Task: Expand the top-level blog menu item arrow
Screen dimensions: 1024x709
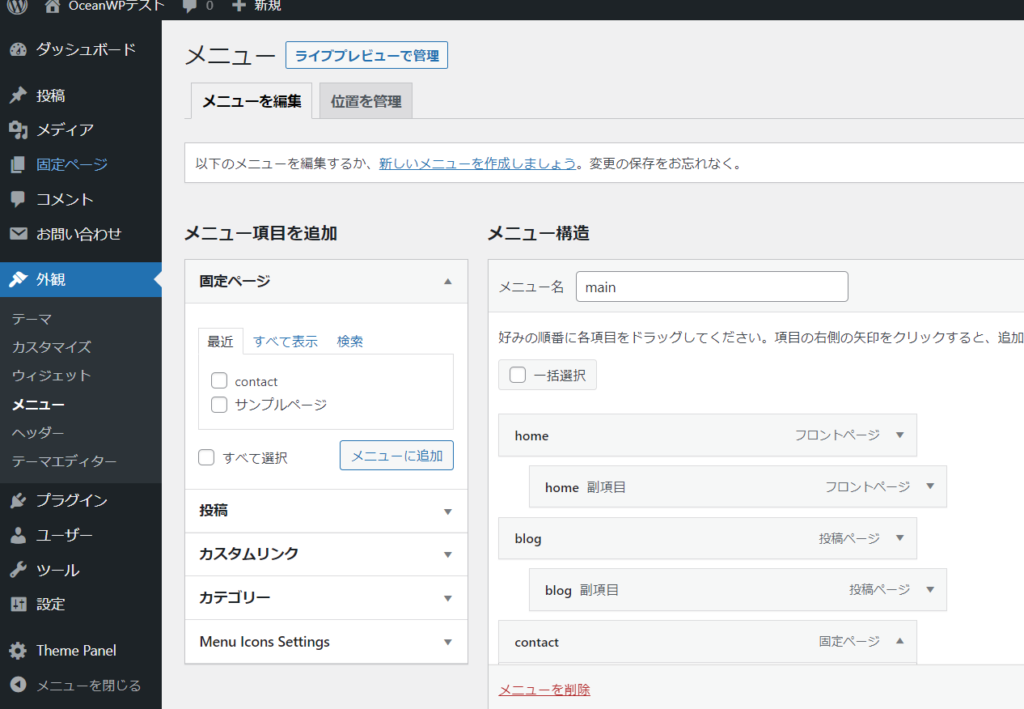Action: coord(900,538)
